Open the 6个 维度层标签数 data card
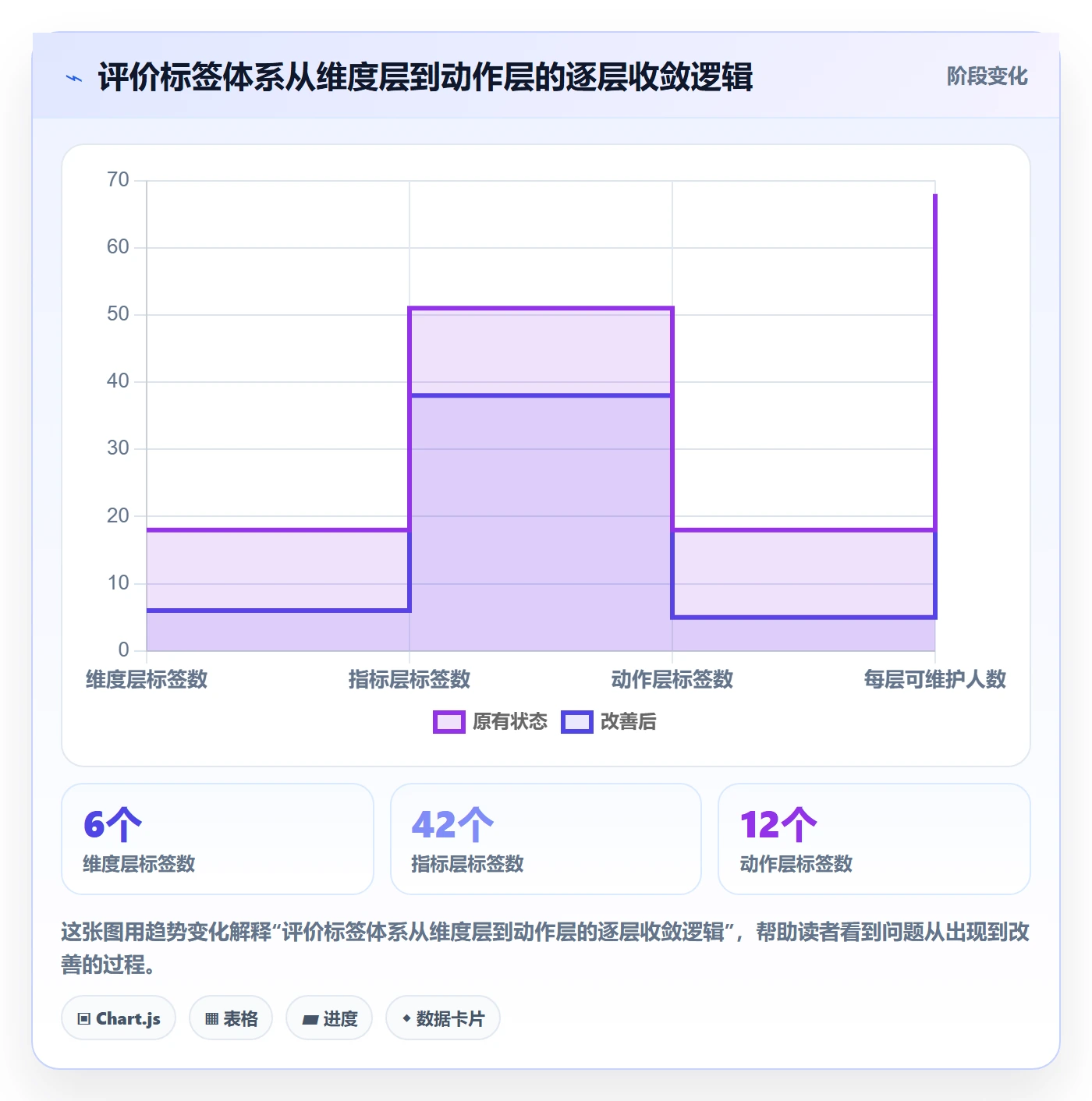The width and height of the screenshot is (1092, 1101). point(218,839)
